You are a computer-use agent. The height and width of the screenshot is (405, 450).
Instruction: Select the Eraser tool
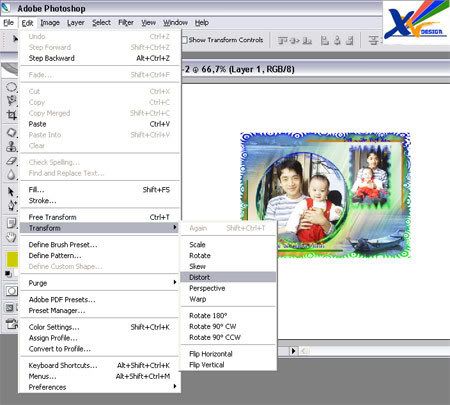(11, 161)
